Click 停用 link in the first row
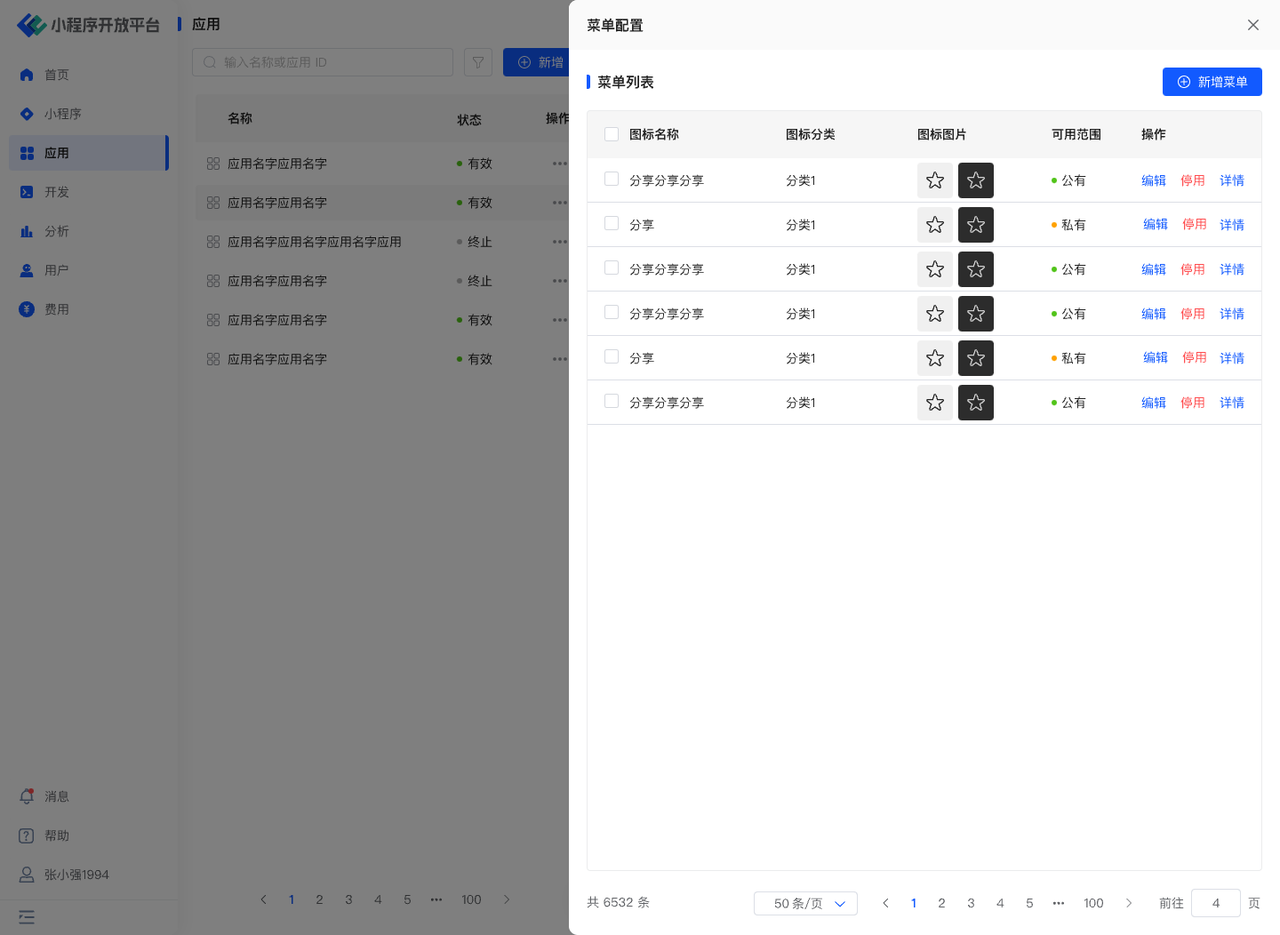Image resolution: width=1280 pixels, height=935 pixels. click(1193, 180)
